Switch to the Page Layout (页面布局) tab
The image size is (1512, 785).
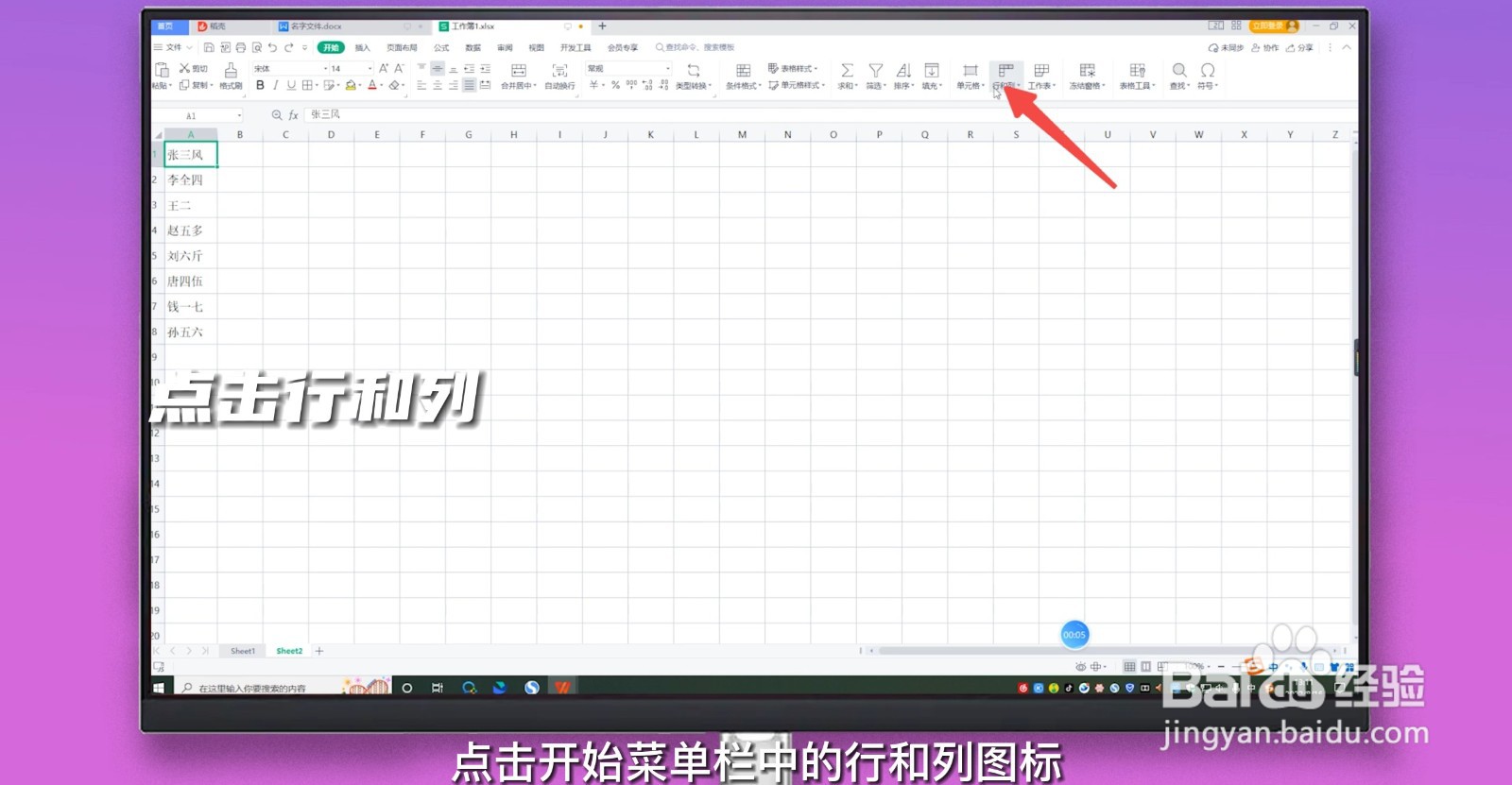(x=402, y=47)
